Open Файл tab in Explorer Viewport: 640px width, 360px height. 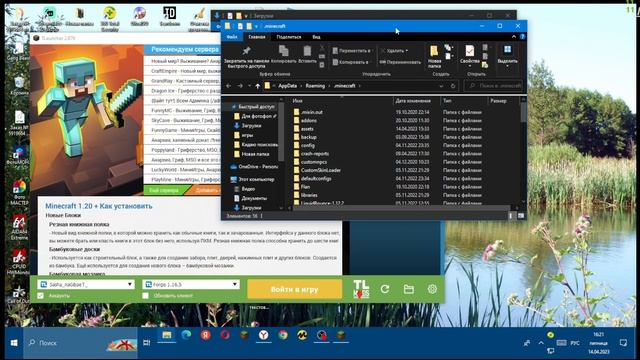click(232, 37)
